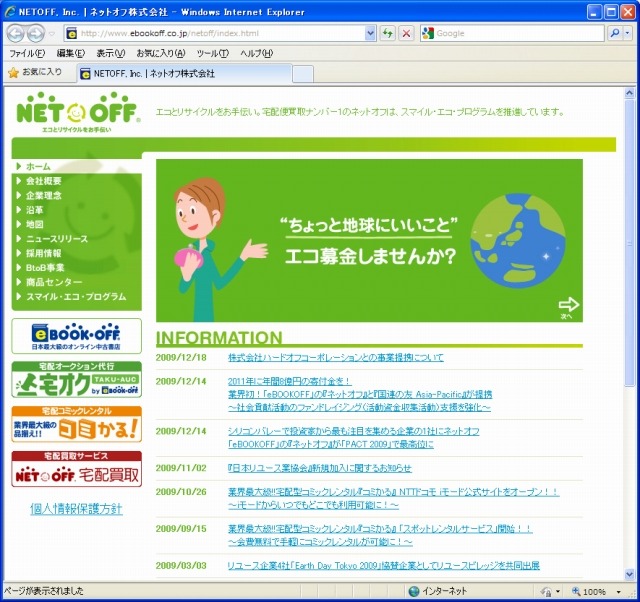This screenshot has height=602, width=640.
Task: Click the magnifier Search button
Action: tap(615, 33)
